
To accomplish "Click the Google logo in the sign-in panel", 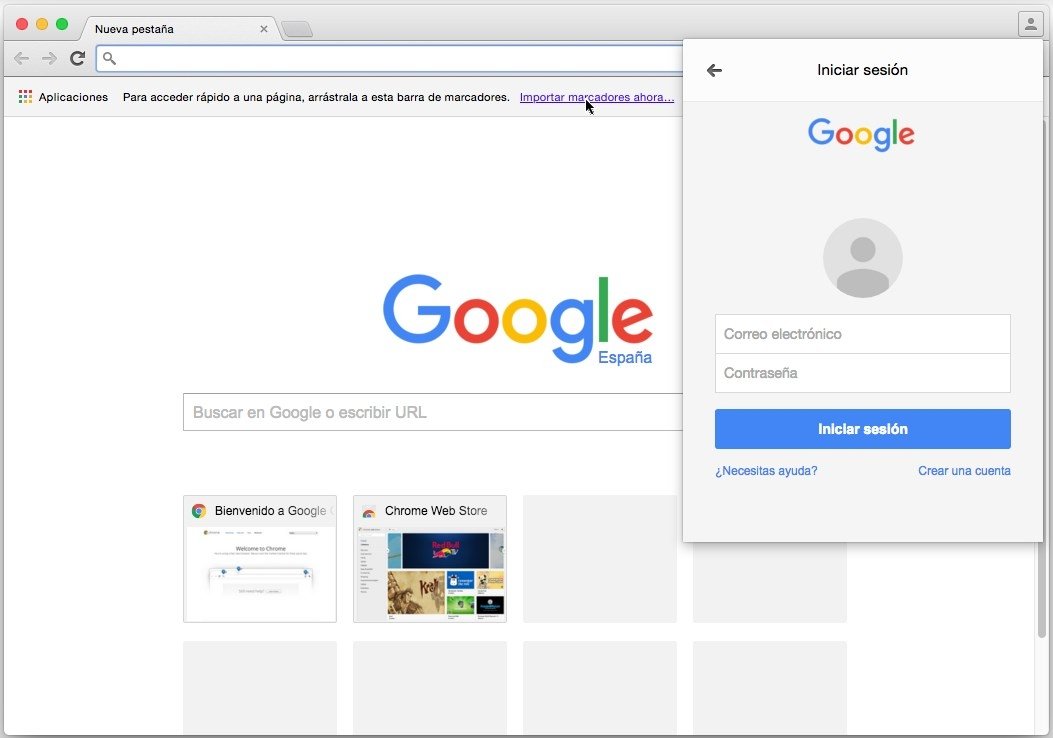I will point(861,134).
